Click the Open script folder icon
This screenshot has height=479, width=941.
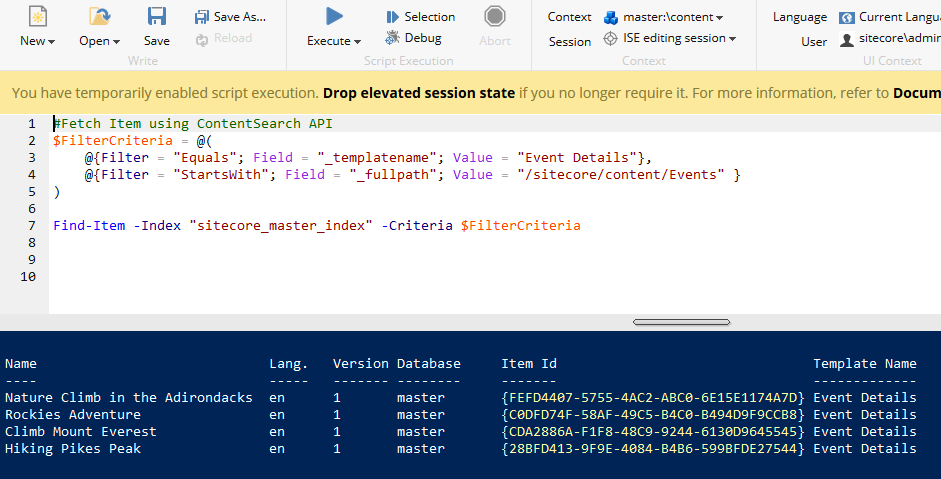99,17
